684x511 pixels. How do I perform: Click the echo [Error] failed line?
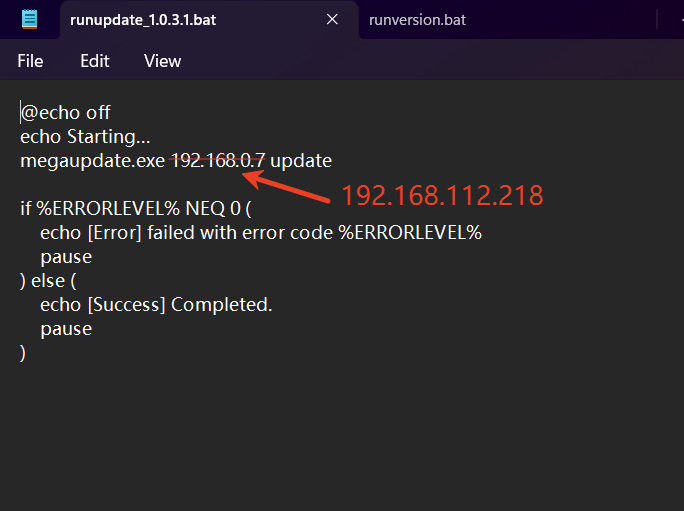(261, 233)
